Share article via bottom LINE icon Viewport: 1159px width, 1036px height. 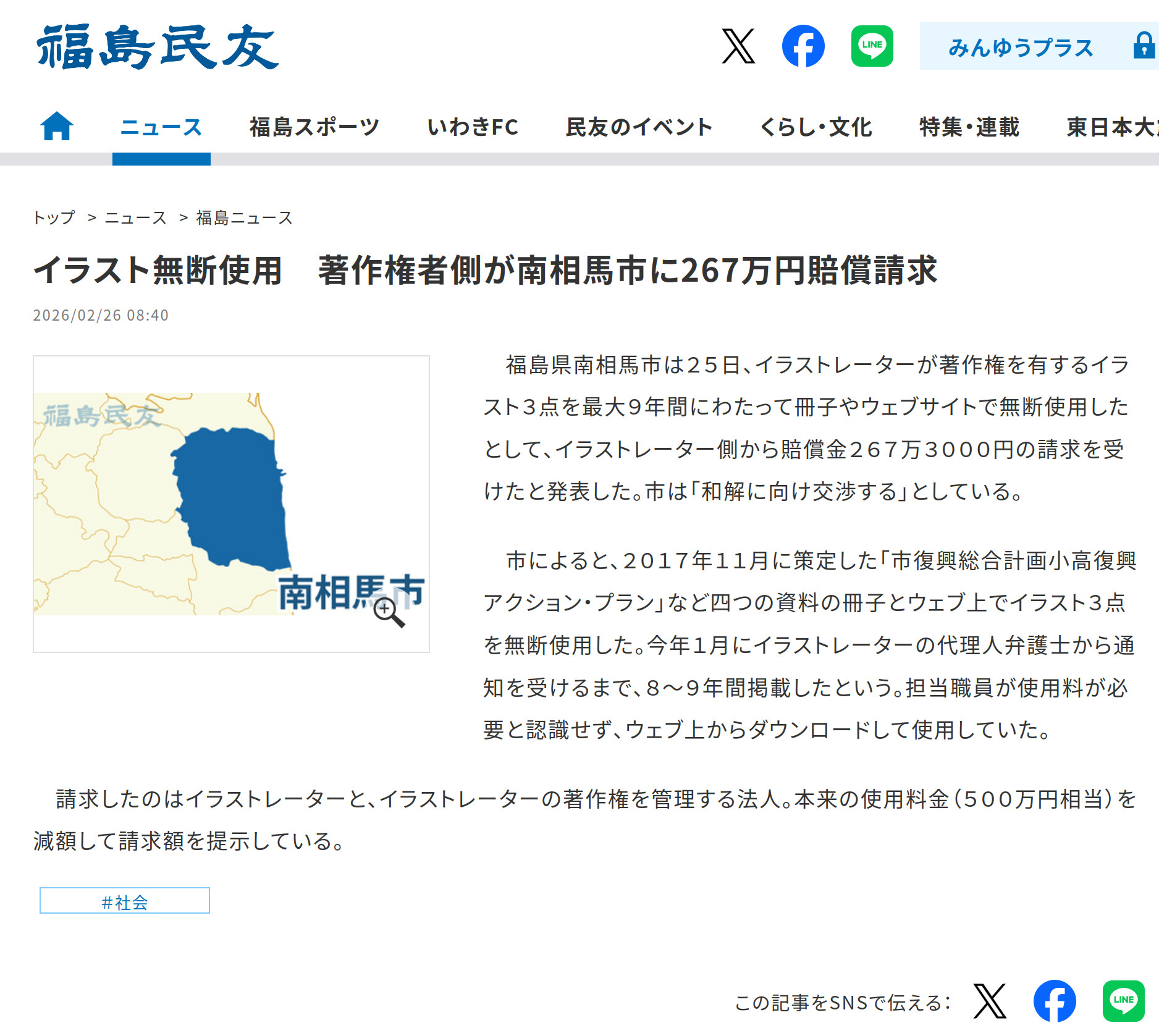pyautogui.click(x=1123, y=1001)
